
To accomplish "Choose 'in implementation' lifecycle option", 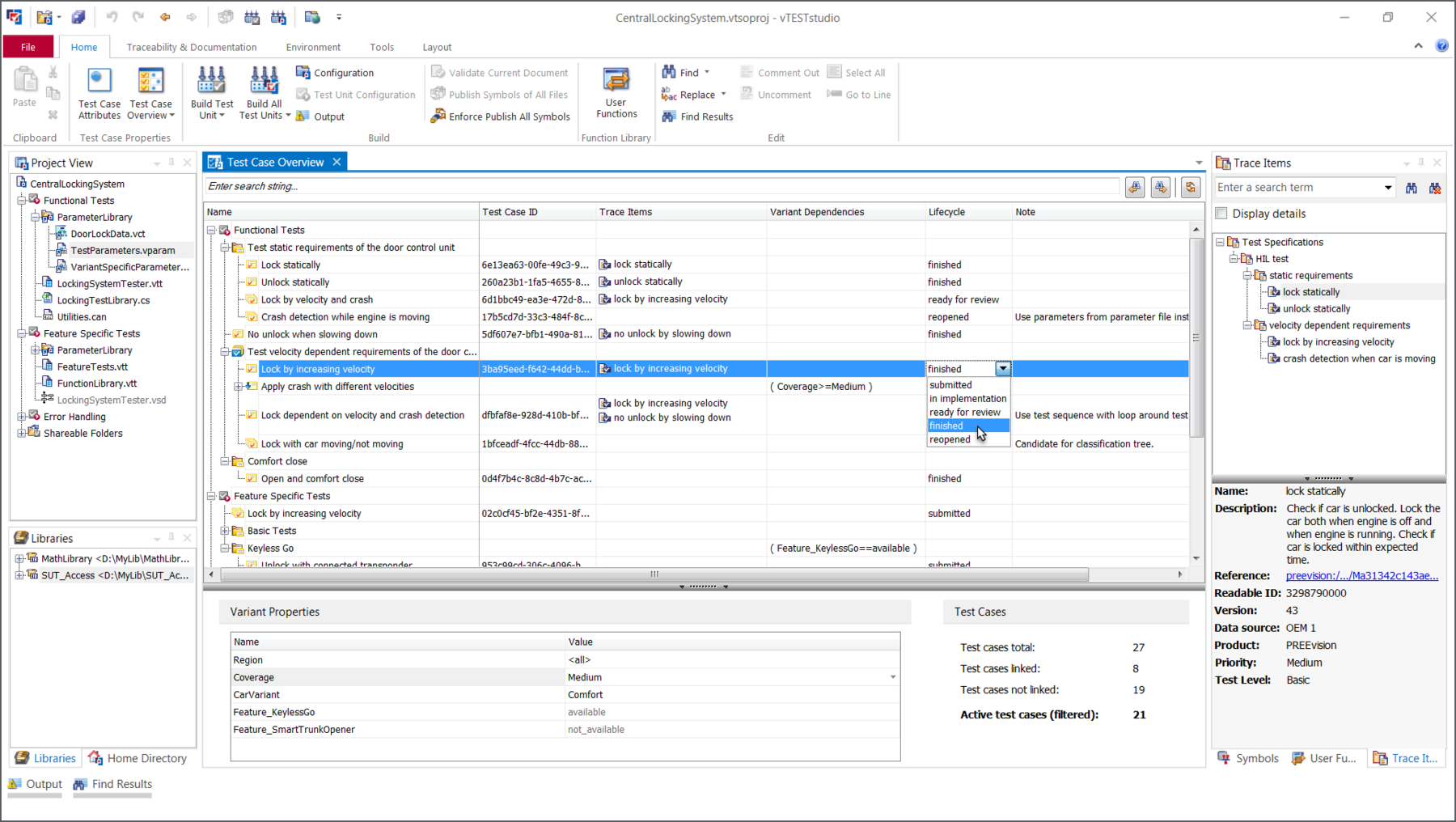I will (967, 398).
